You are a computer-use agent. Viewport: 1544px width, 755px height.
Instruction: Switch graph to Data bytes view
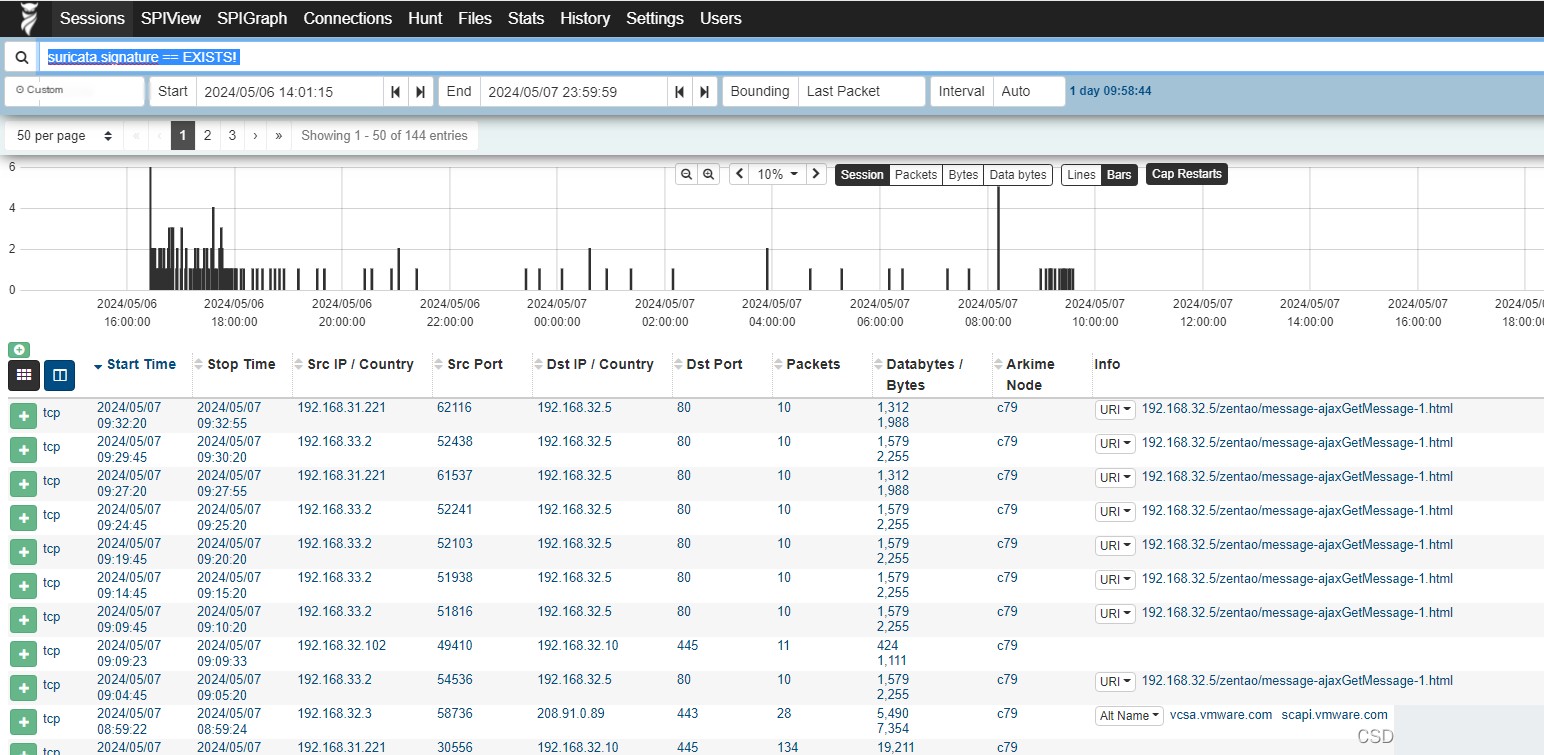1018,175
